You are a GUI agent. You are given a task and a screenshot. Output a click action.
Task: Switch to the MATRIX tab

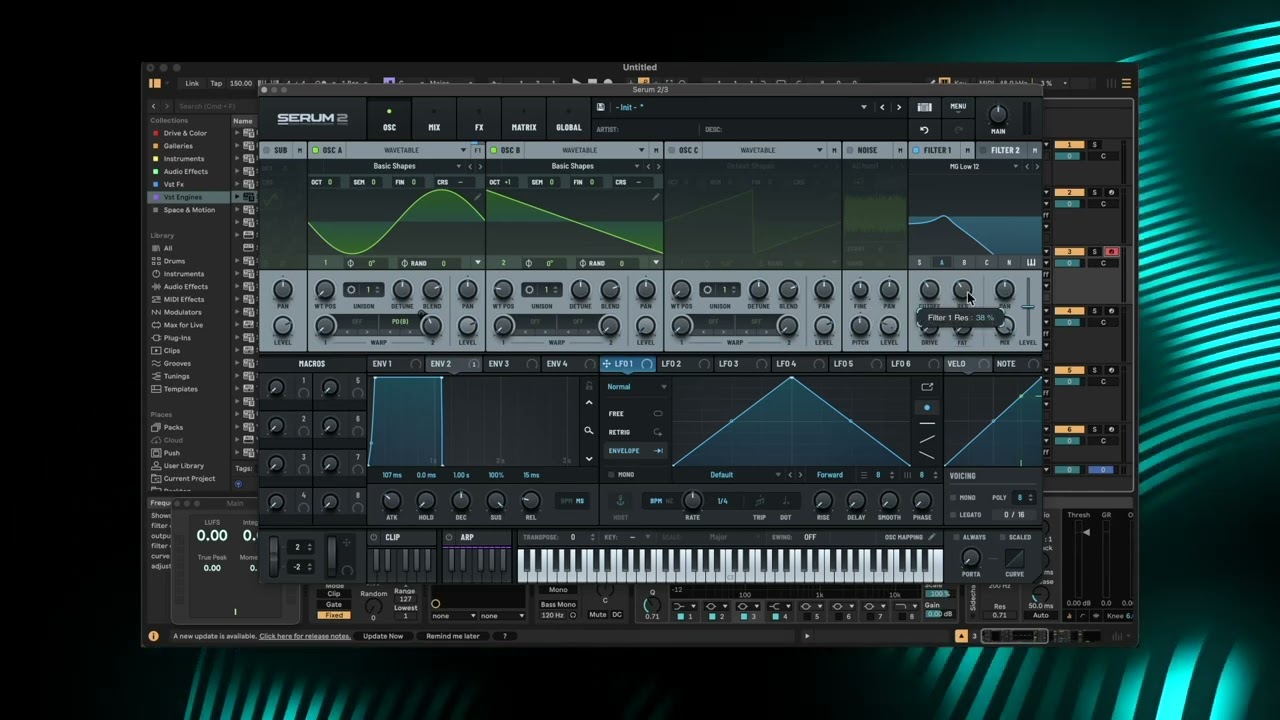[524, 120]
